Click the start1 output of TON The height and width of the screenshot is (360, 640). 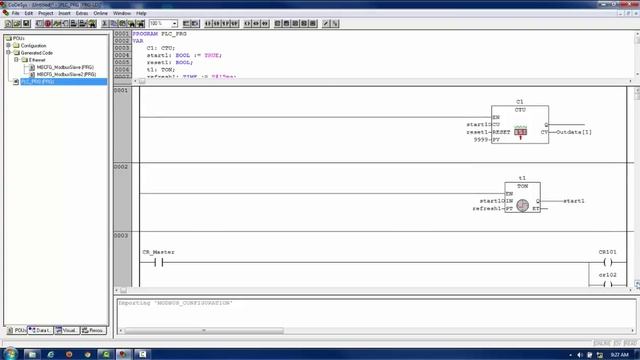(574, 201)
